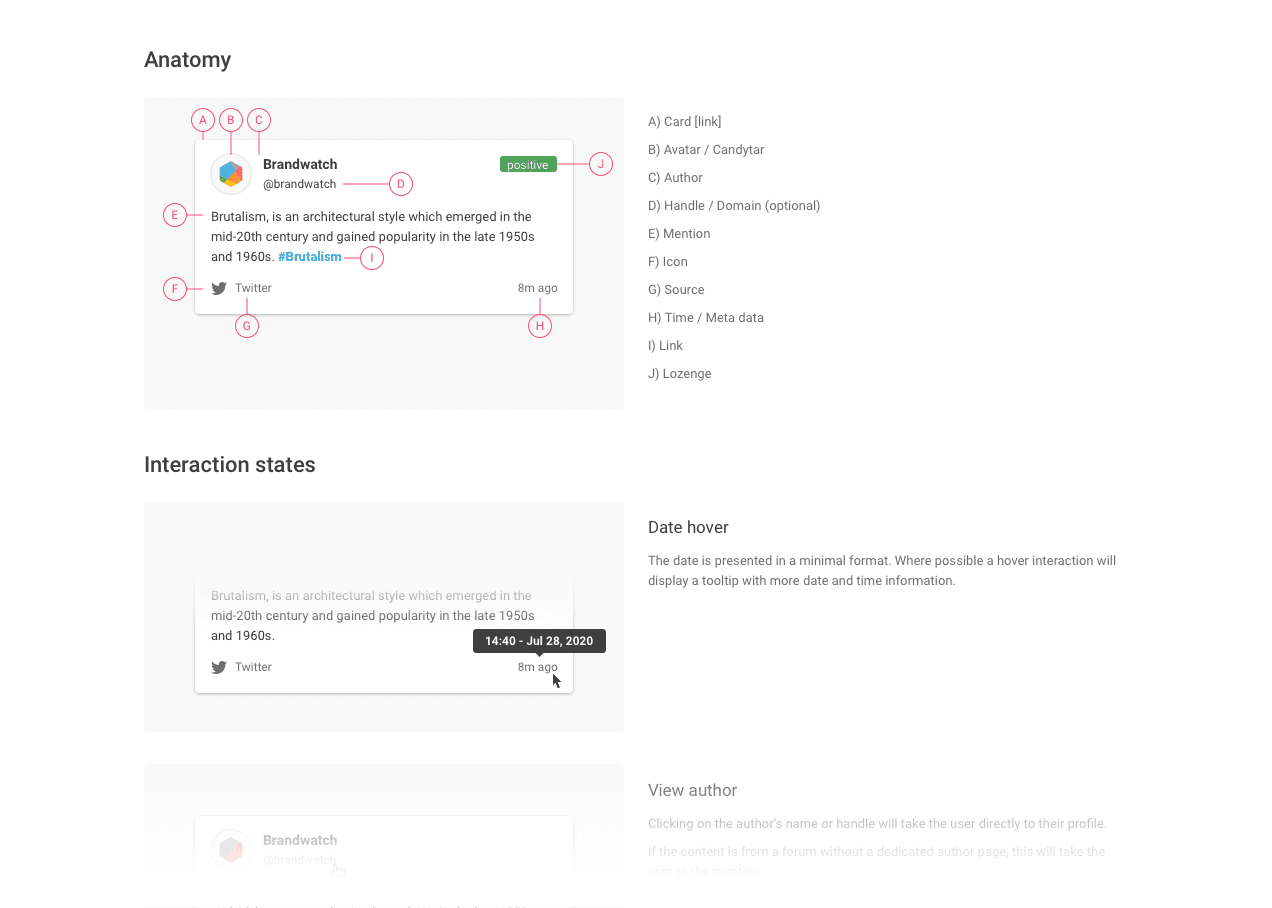Click the 14:40 - Jul 28, 2020 tooltip
1272x908 pixels.
pyautogui.click(x=539, y=641)
